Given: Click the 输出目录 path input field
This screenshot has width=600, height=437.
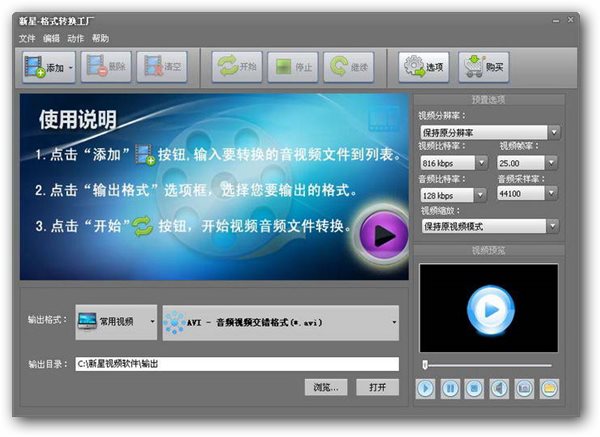Looking at the screenshot, I should (237, 364).
